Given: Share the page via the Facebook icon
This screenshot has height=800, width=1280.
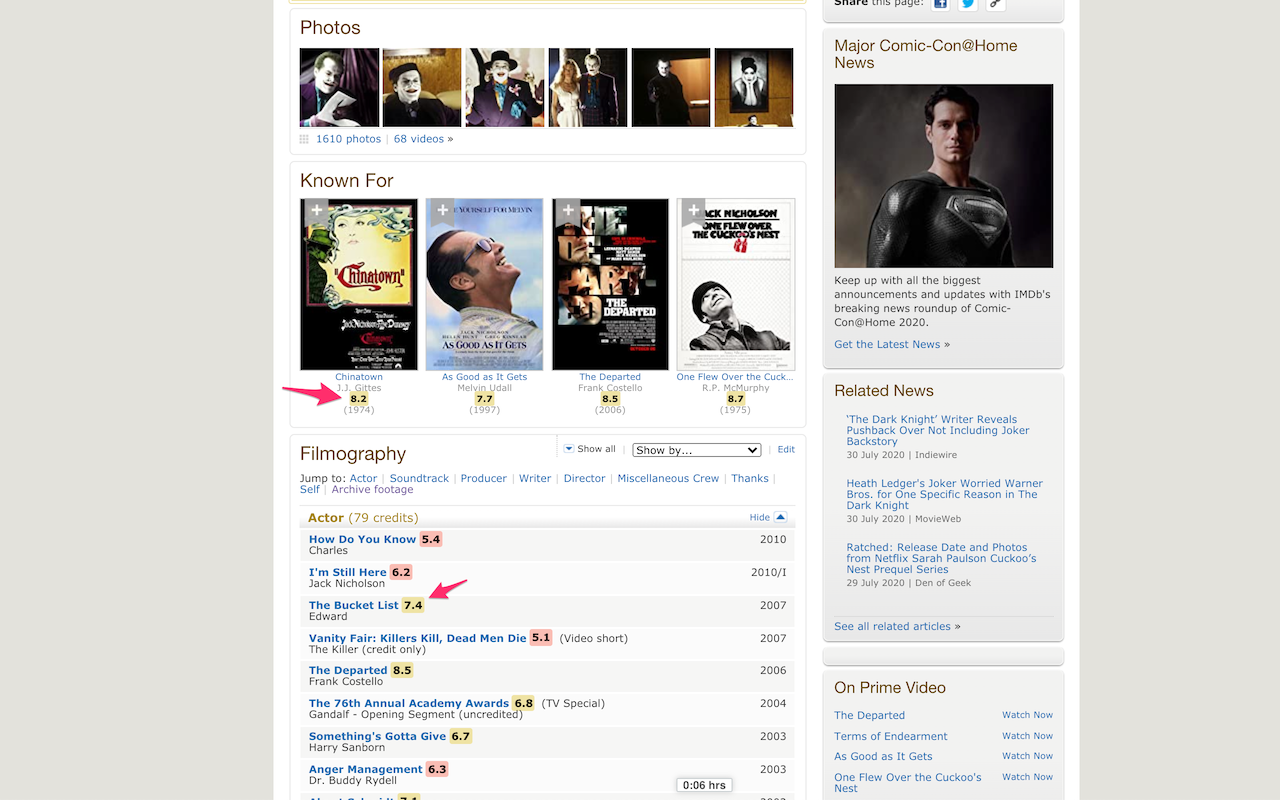Looking at the screenshot, I should click(x=939, y=4).
